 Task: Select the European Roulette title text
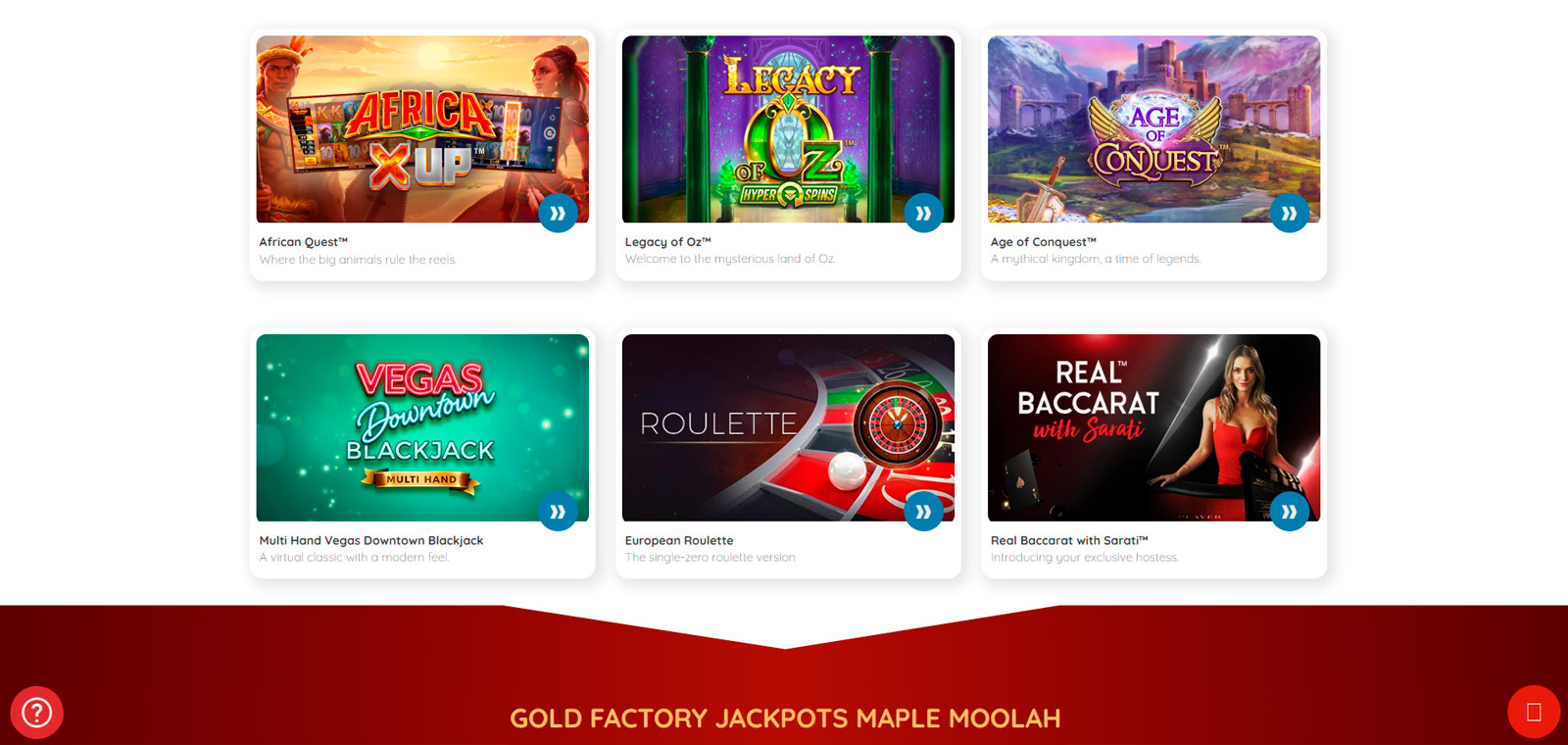(x=679, y=540)
